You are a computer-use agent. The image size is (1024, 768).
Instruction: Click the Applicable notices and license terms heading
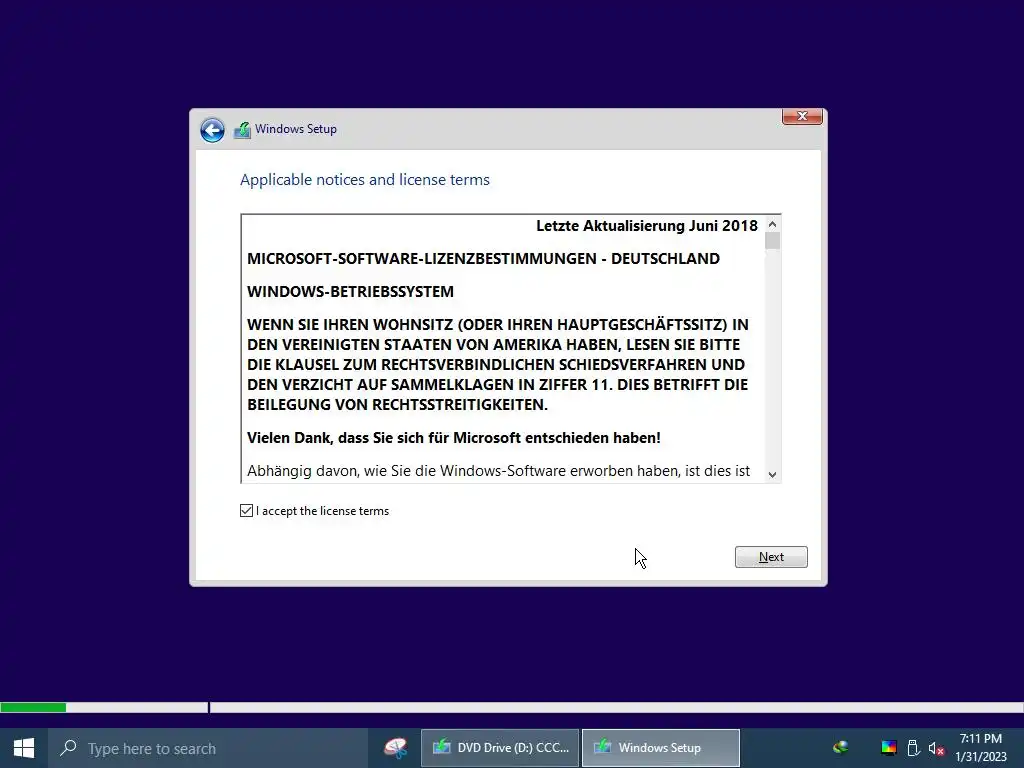click(365, 180)
